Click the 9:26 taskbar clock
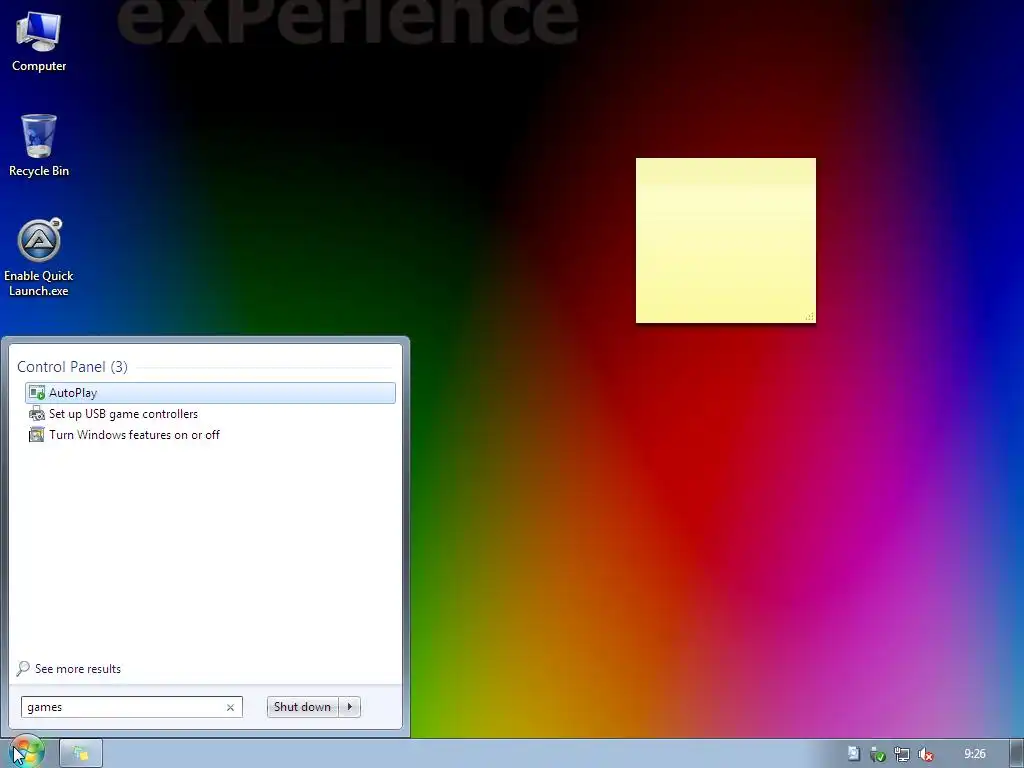The width and height of the screenshot is (1024, 768). point(974,754)
